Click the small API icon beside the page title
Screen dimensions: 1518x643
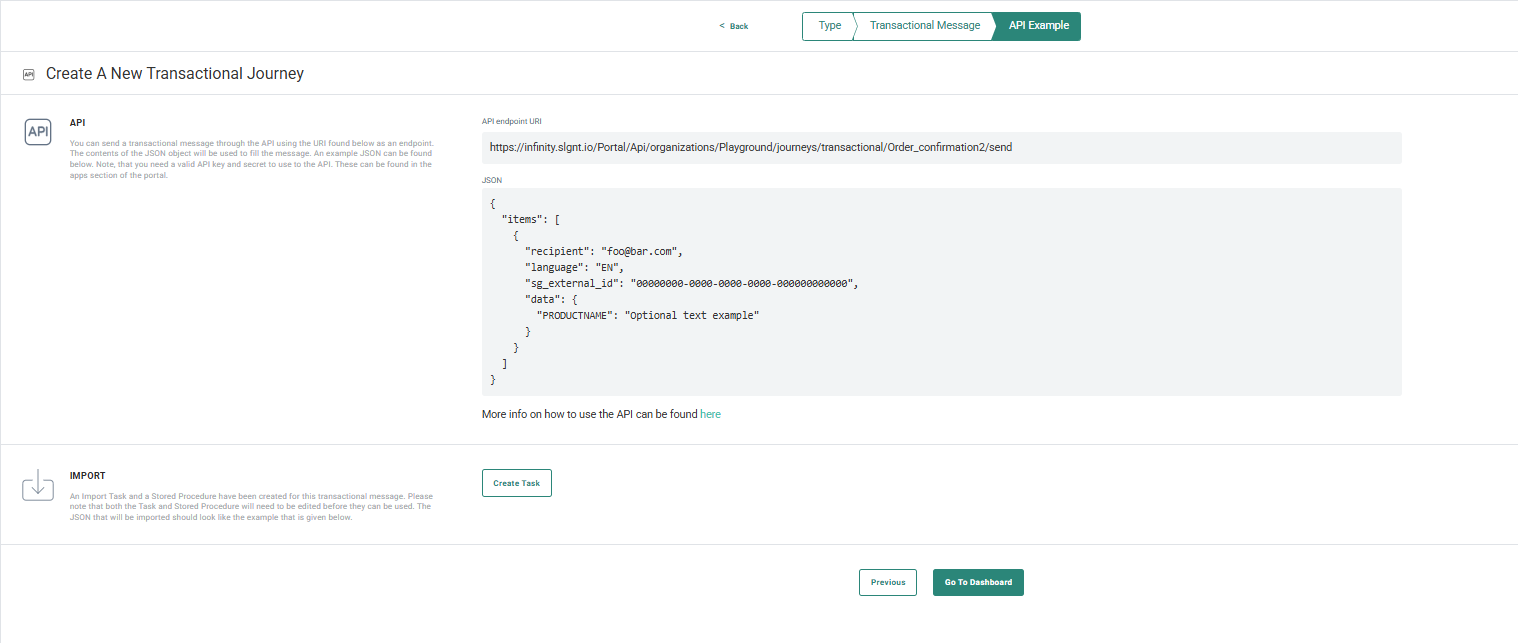coord(28,74)
